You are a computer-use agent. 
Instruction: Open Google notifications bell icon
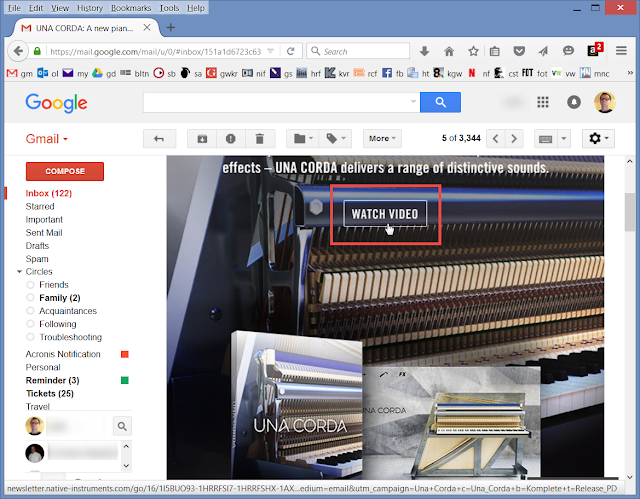tap(573, 102)
